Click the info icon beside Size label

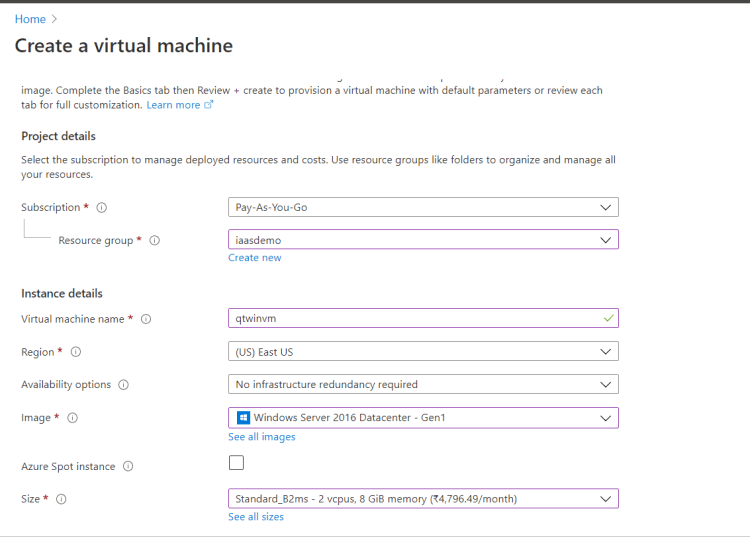point(61,499)
